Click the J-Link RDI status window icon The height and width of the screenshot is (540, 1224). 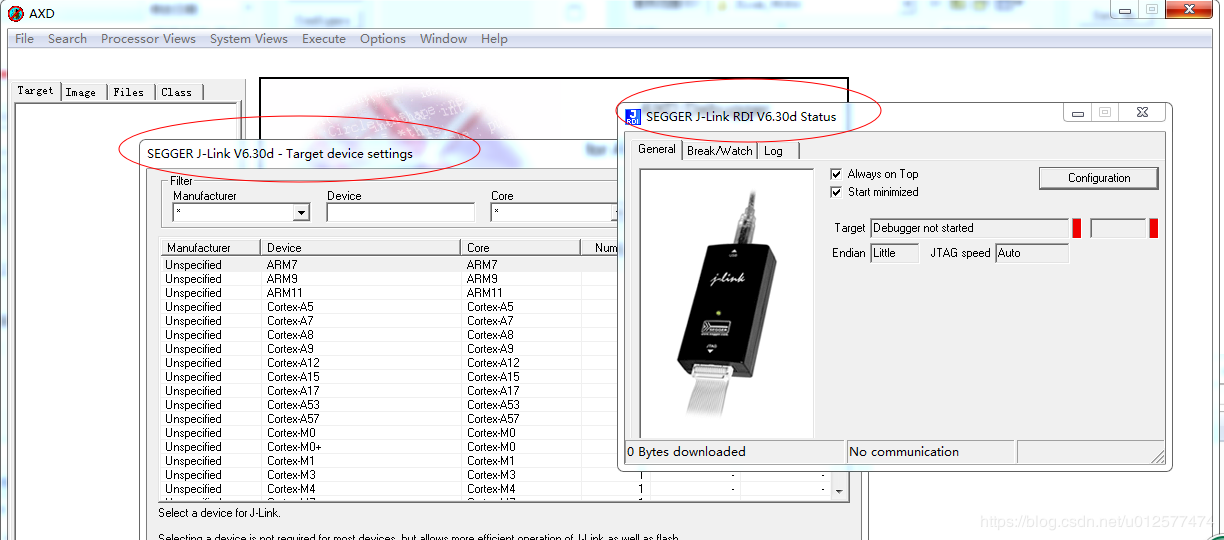click(632, 116)
